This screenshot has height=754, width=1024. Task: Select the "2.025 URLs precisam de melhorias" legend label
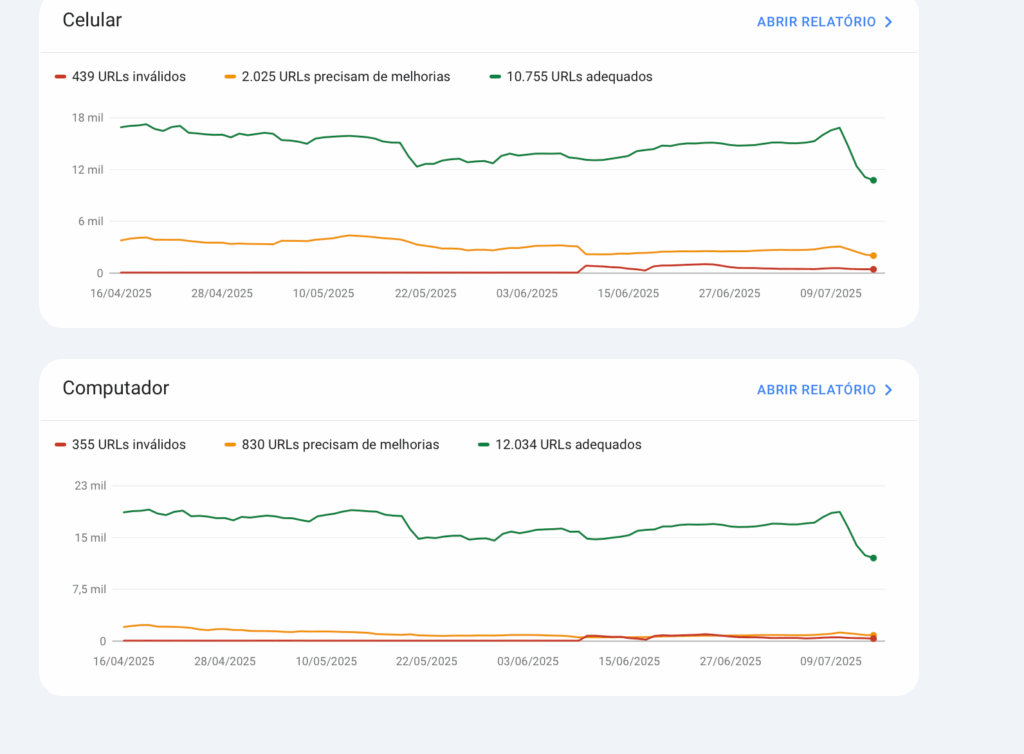[x=345, y=77]
